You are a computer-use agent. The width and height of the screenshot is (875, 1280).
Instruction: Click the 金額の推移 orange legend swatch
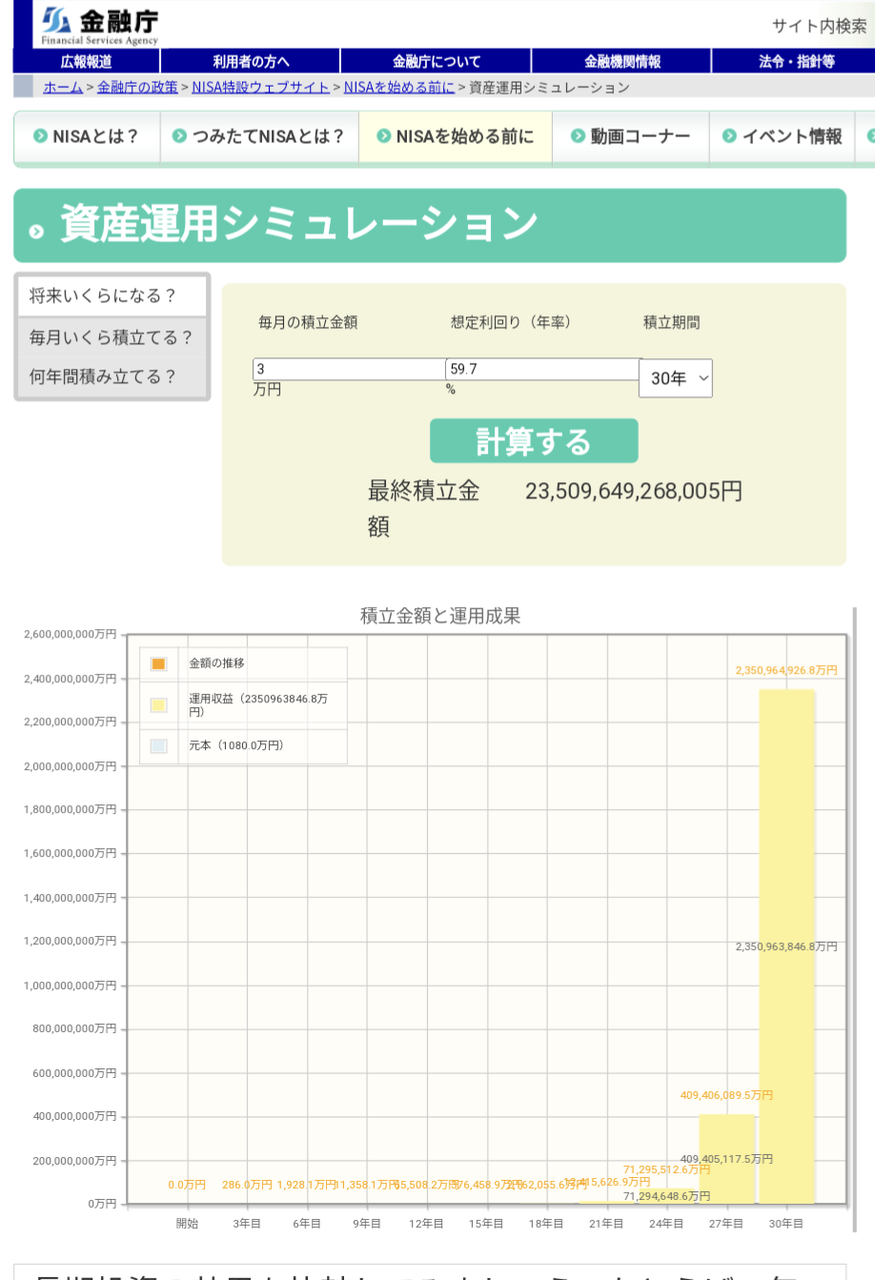pos(158,664)
